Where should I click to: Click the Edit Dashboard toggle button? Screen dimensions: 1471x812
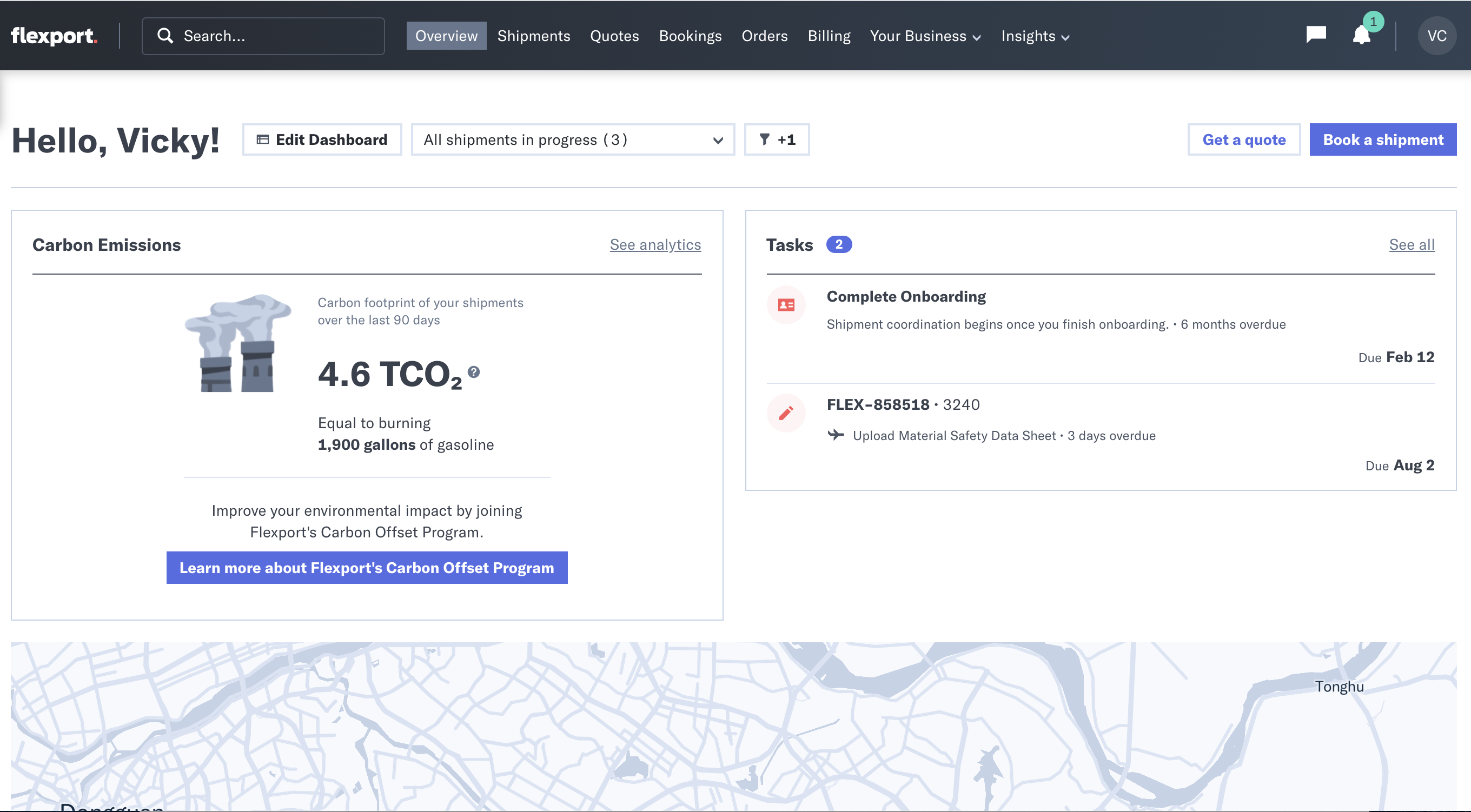(322, 139)
